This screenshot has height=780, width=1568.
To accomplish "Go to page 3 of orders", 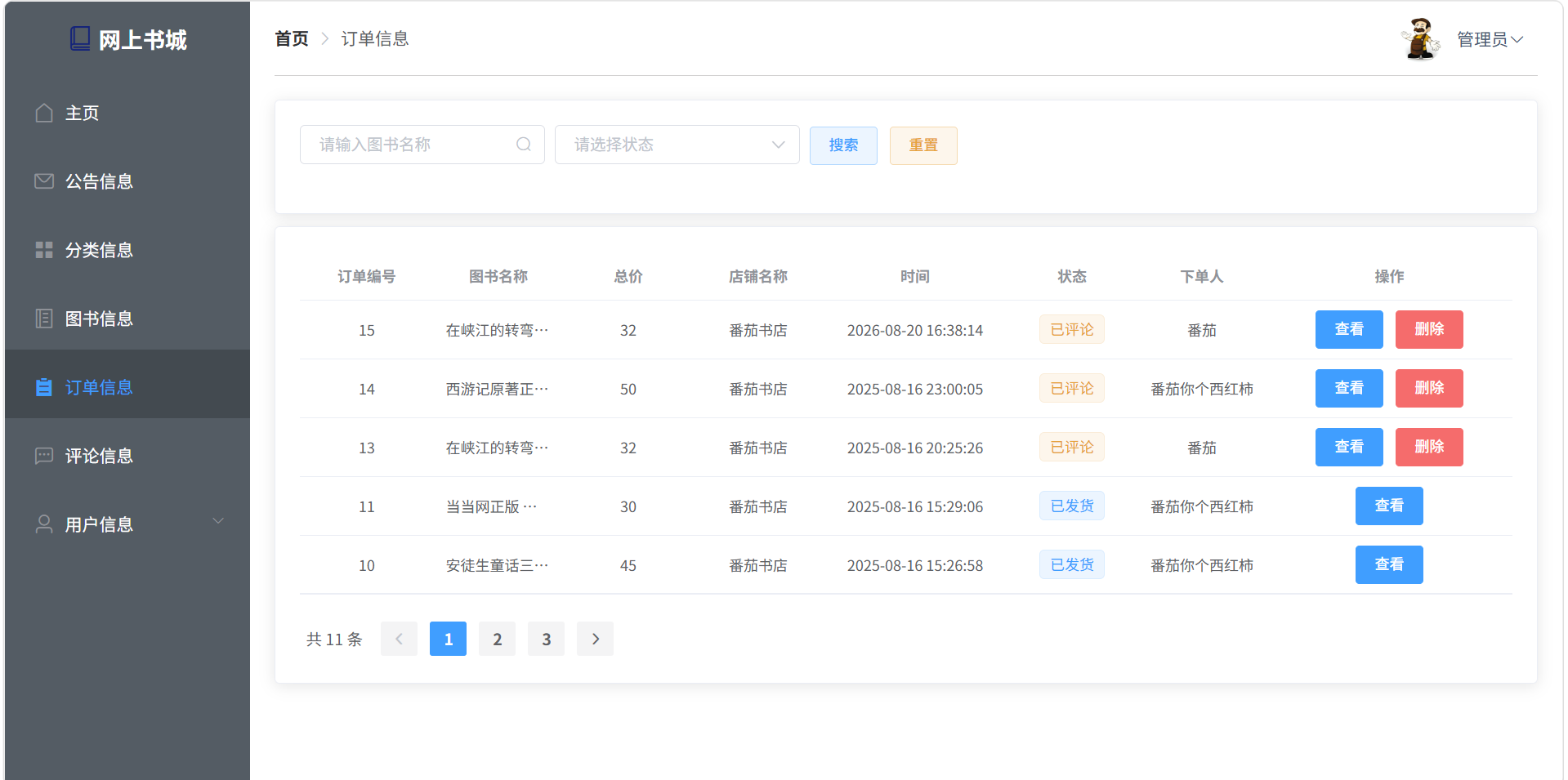I will click(x=546, y=639).
